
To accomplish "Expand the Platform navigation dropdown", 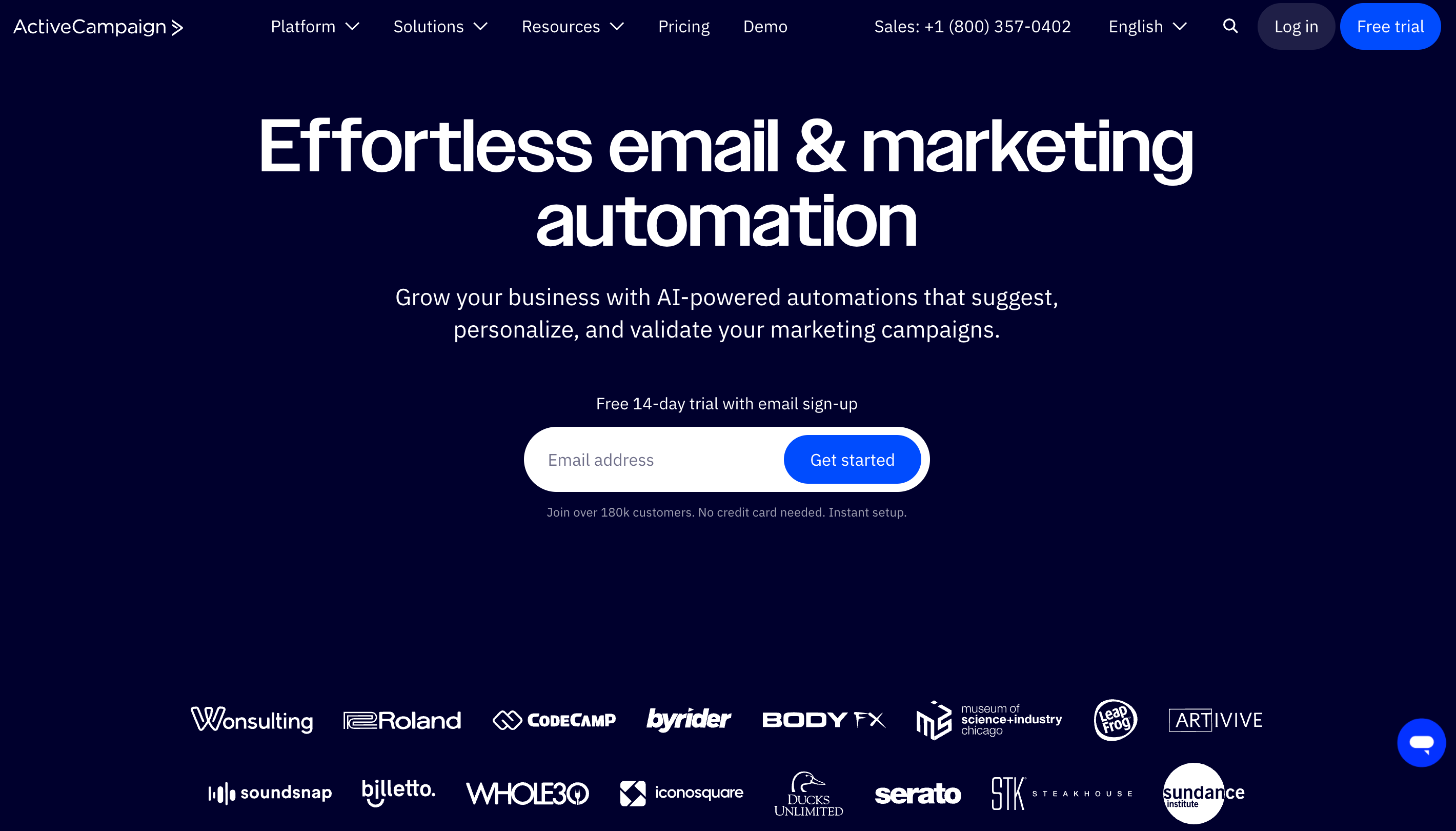I will pyautogui.click(x=315, y=26).
